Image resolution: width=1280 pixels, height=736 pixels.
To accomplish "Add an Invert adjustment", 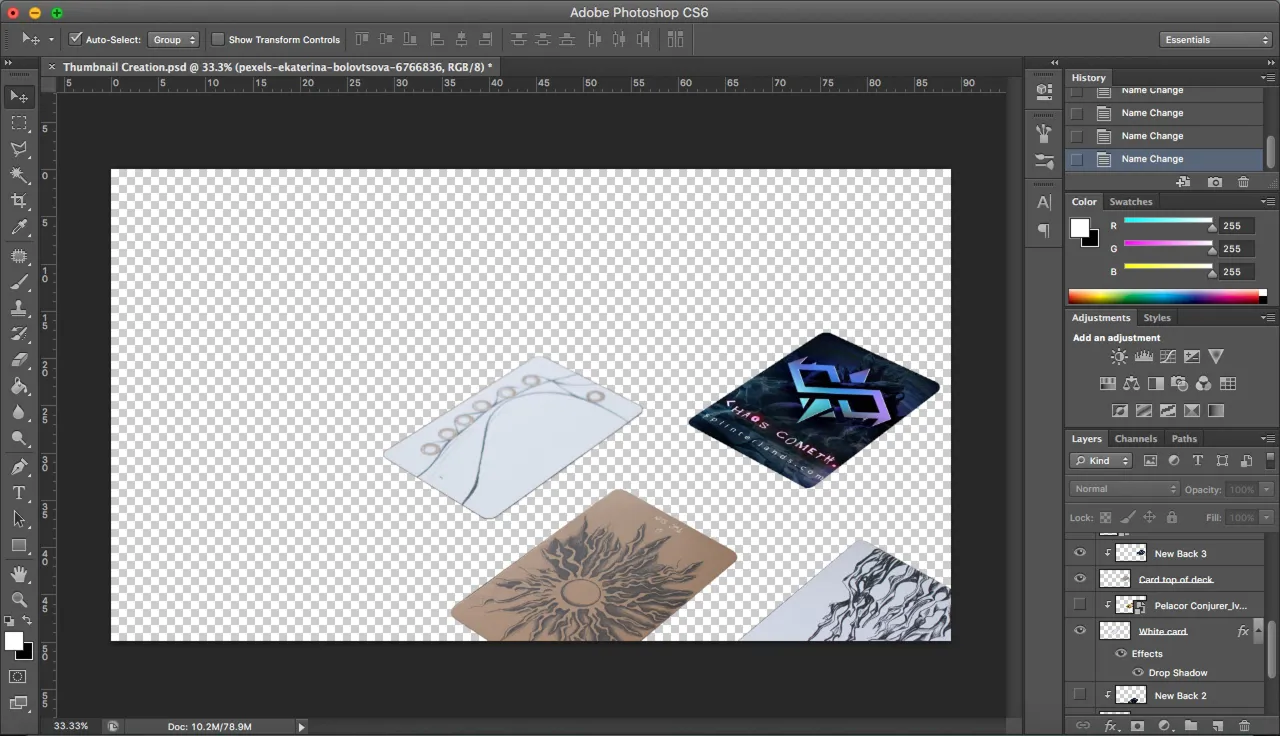I will click(x=1119, y=410).
